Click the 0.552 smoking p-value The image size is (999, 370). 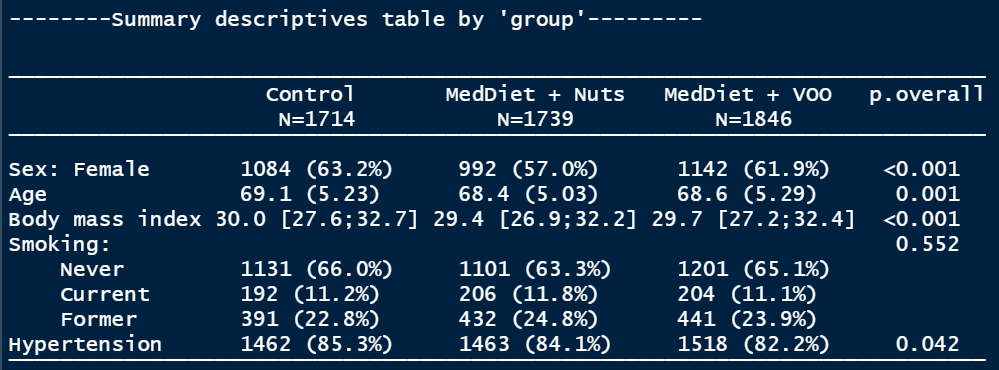pos(927,245)
